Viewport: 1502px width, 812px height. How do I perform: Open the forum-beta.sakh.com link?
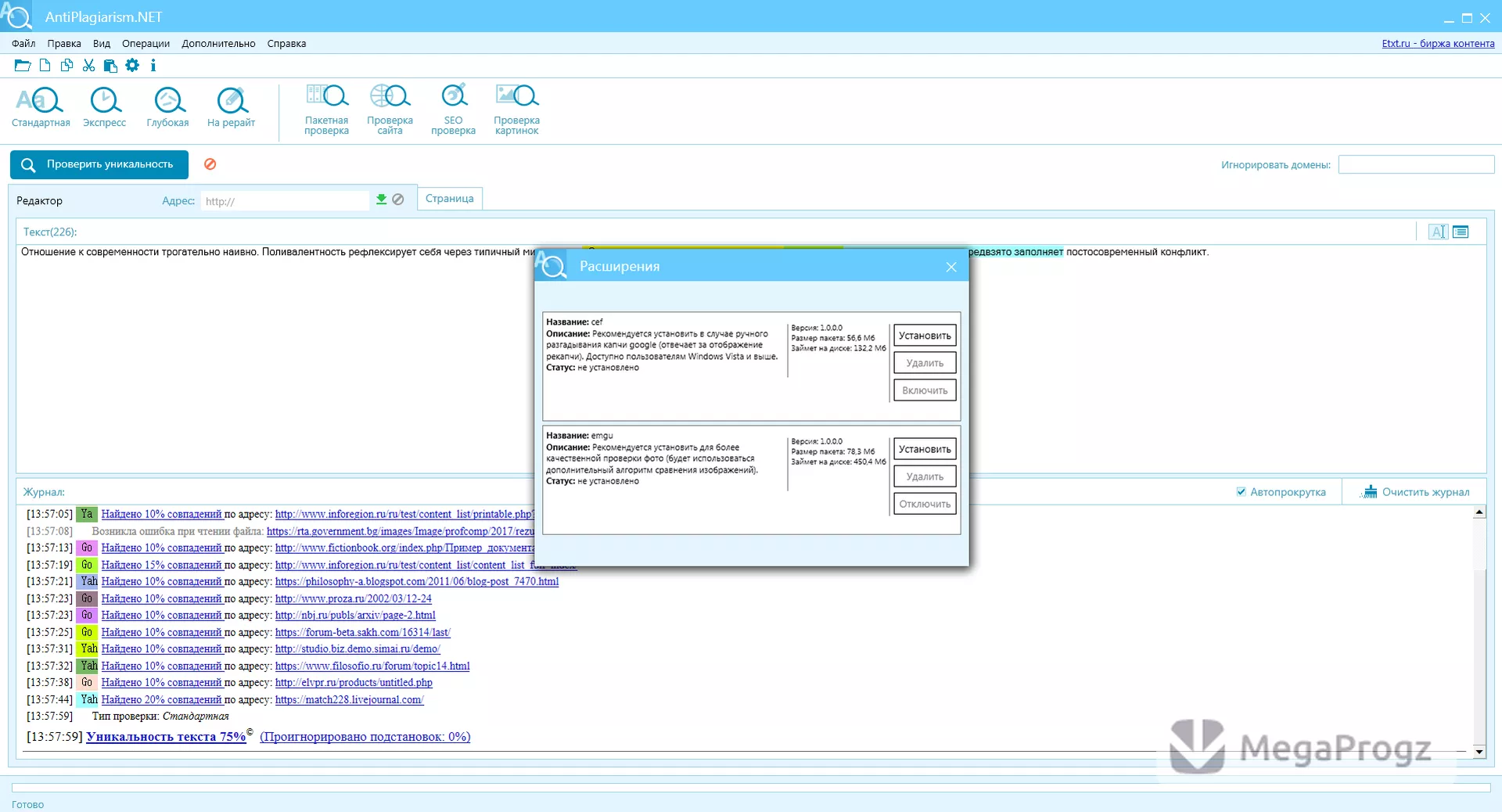[363, 632]
